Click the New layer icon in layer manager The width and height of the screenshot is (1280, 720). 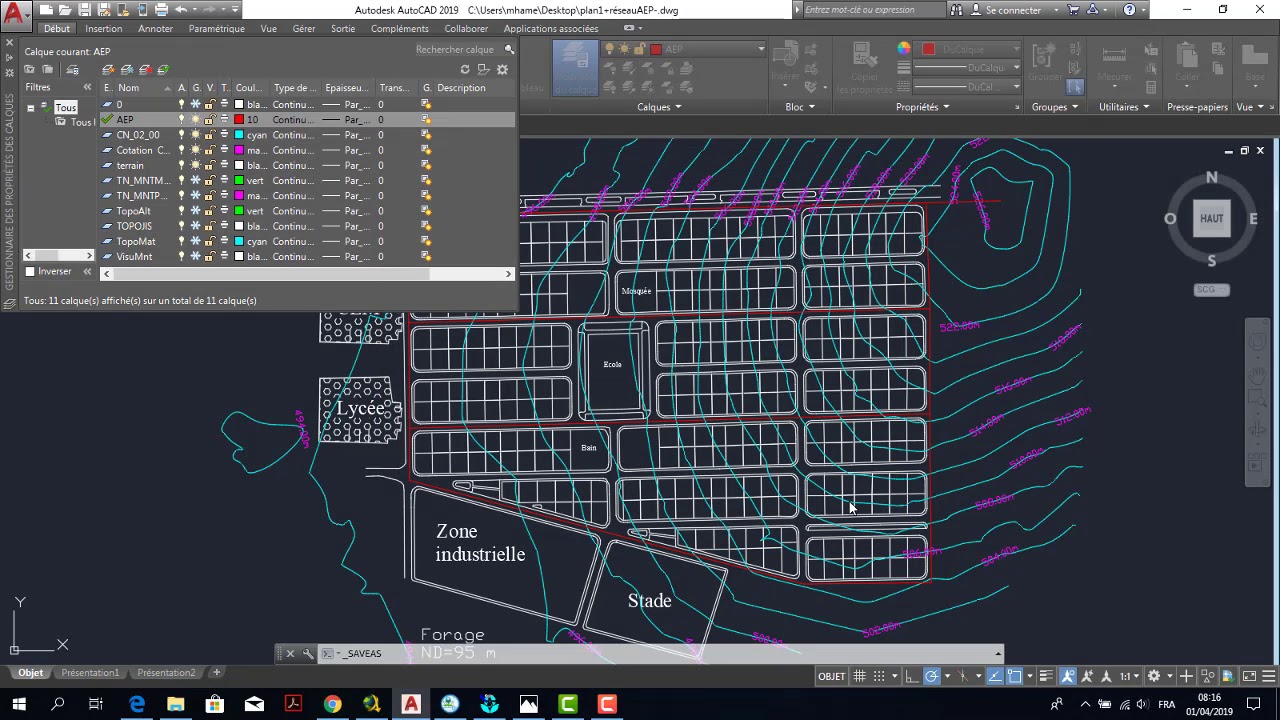click(x=109, y=69)
